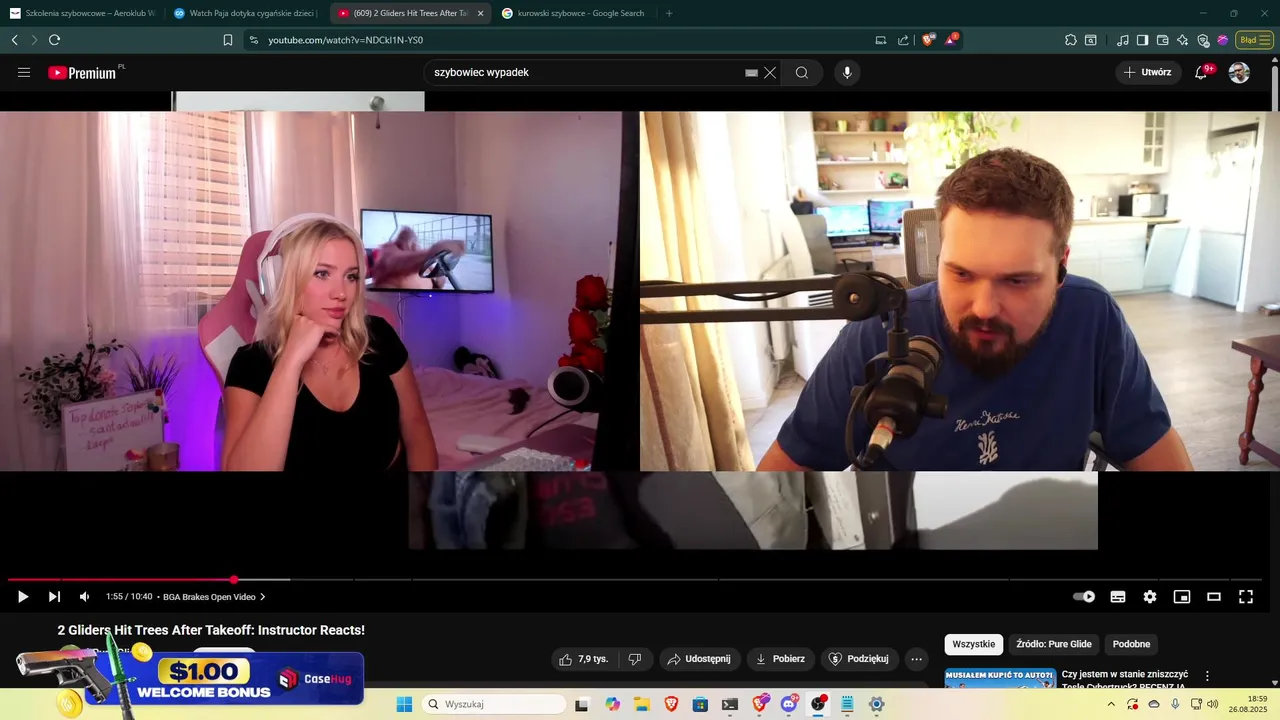Select the 'Źródło: Pure Glide' chip
The image size is (1280, 720).
1054,644
